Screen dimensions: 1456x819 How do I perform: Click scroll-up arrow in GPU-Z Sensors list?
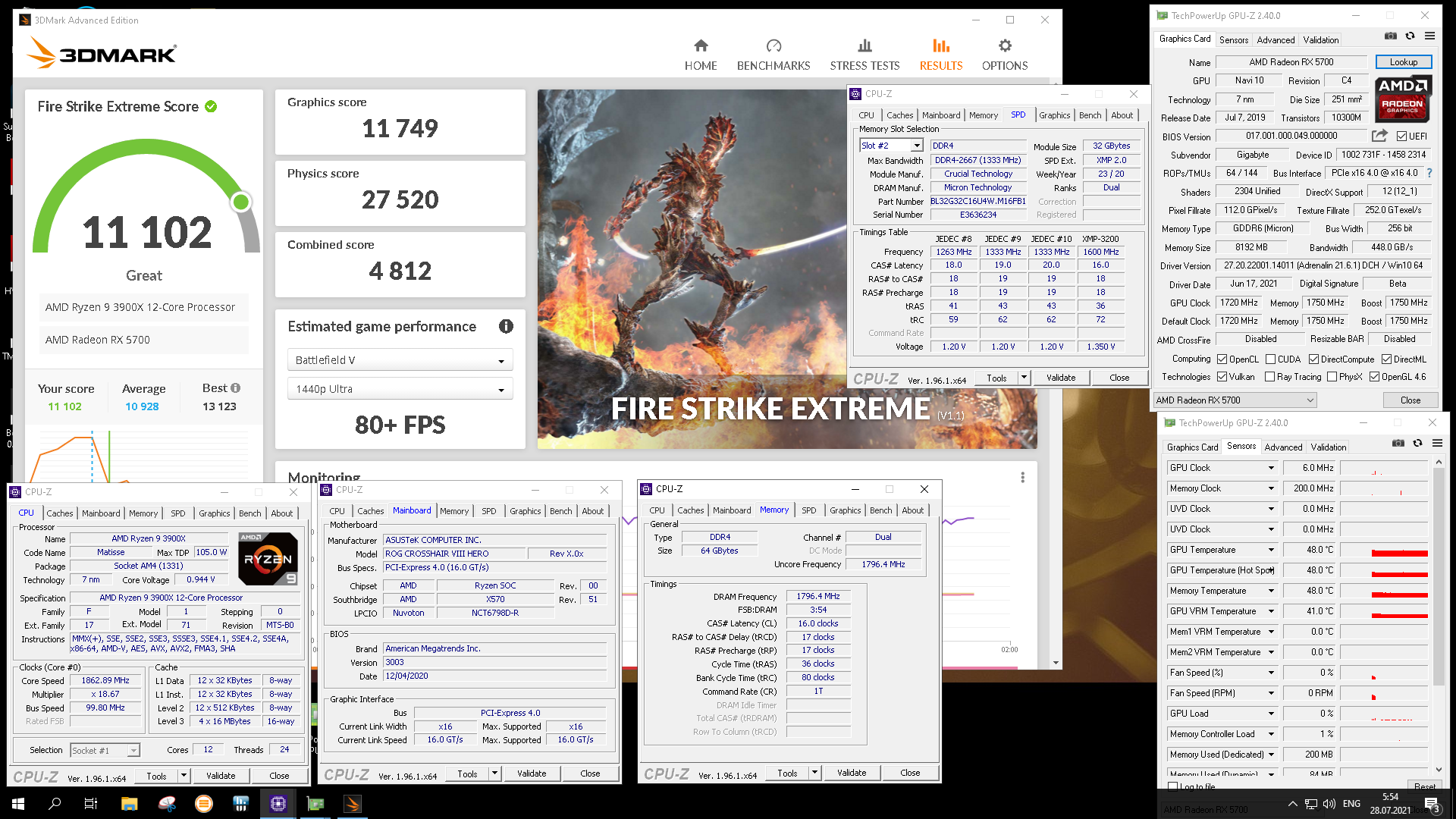click(x=1439, y=462)
